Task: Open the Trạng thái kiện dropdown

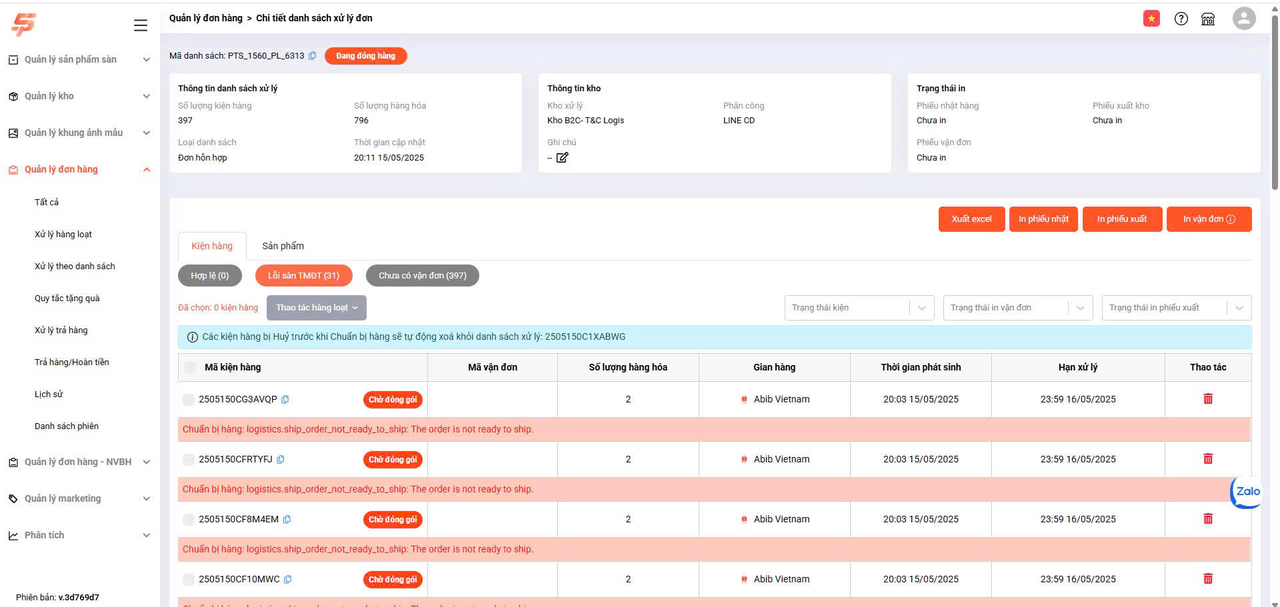Action: 858,308
